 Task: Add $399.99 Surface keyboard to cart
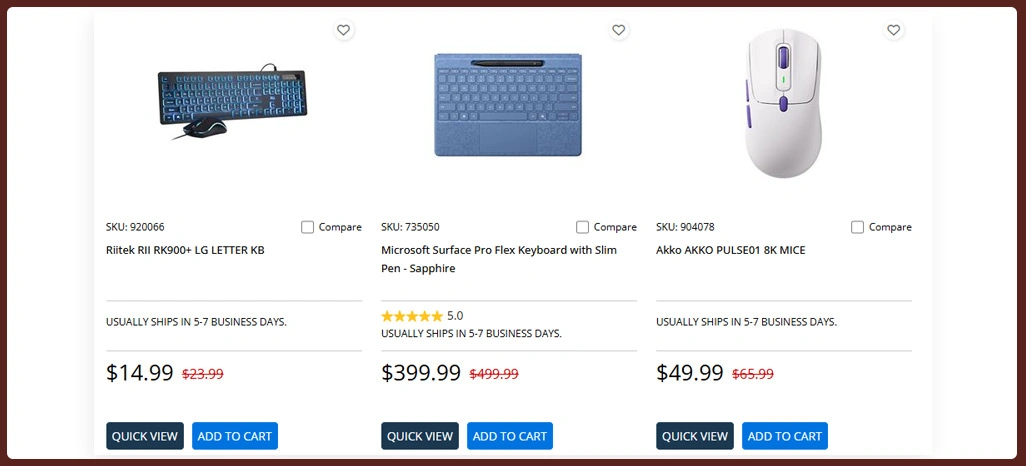(x=510, y=436)
